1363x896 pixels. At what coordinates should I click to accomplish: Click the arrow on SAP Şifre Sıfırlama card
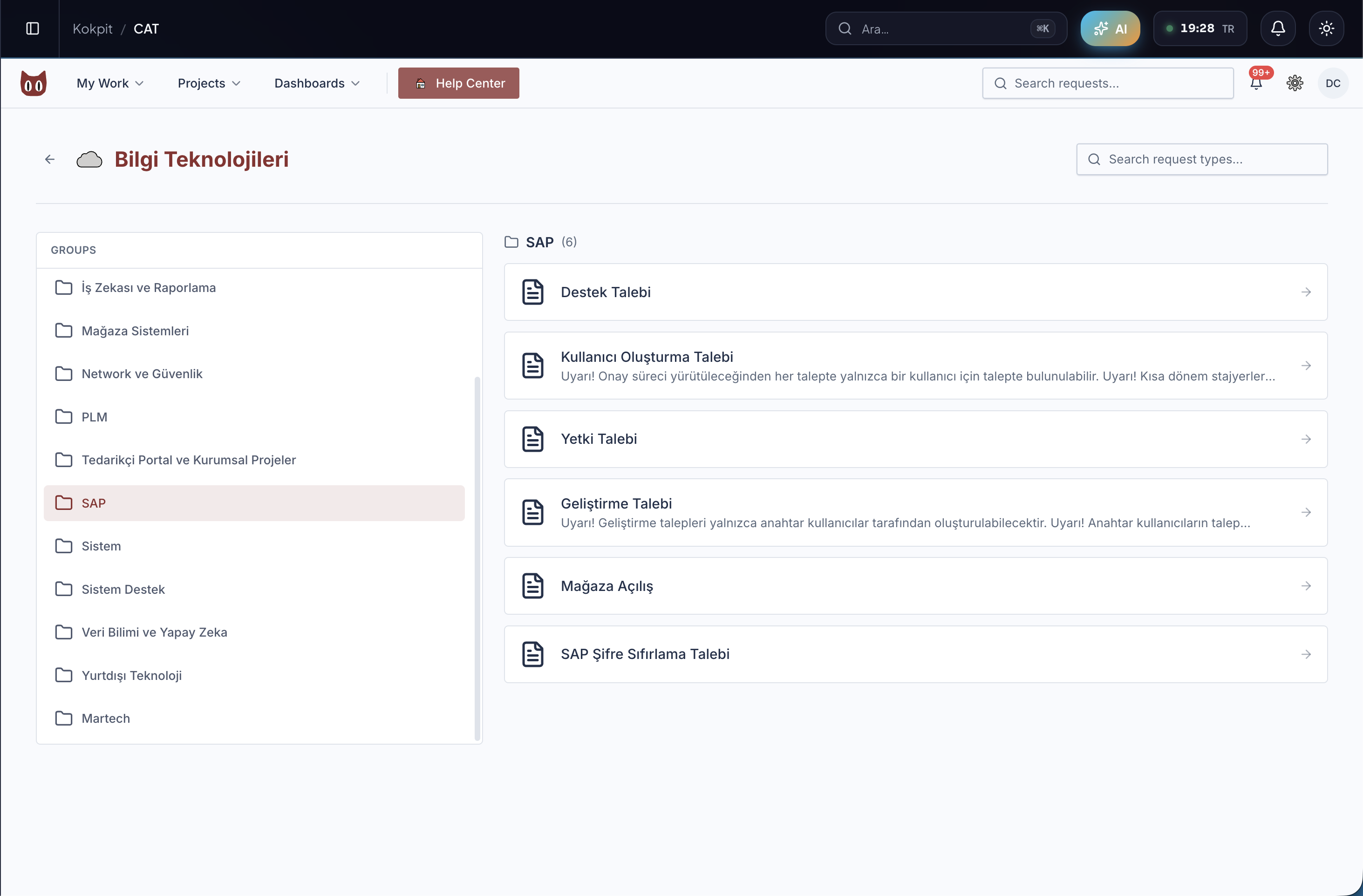(1306, 654)
